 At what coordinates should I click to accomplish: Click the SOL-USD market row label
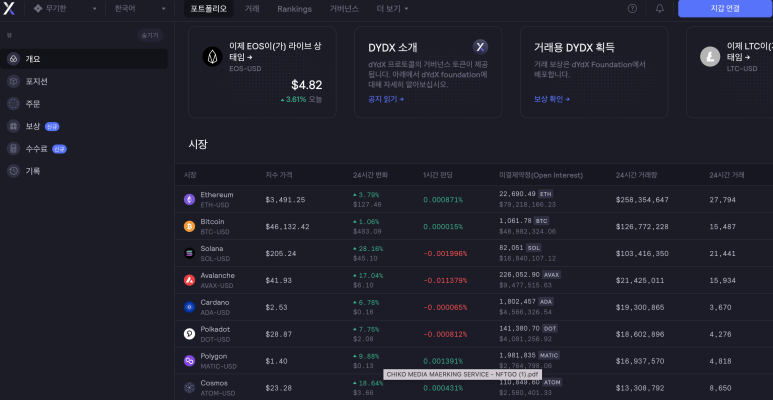[215, 258]
